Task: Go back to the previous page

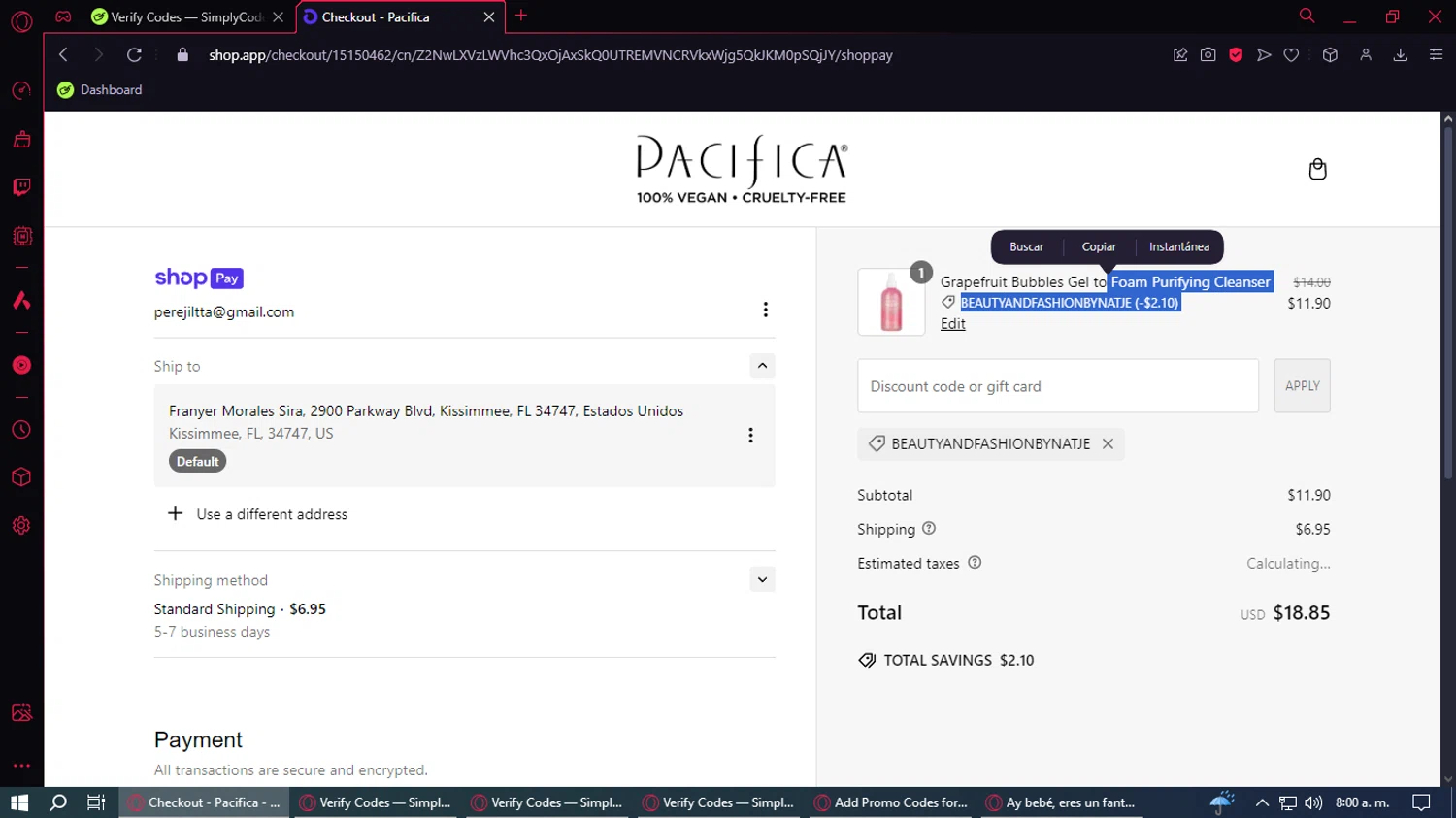Action: coord(64,55)
